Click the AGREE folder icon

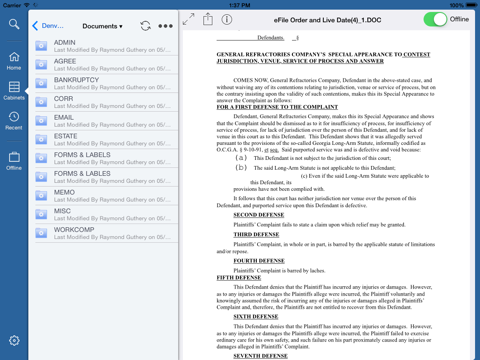[x=41, y=64]
